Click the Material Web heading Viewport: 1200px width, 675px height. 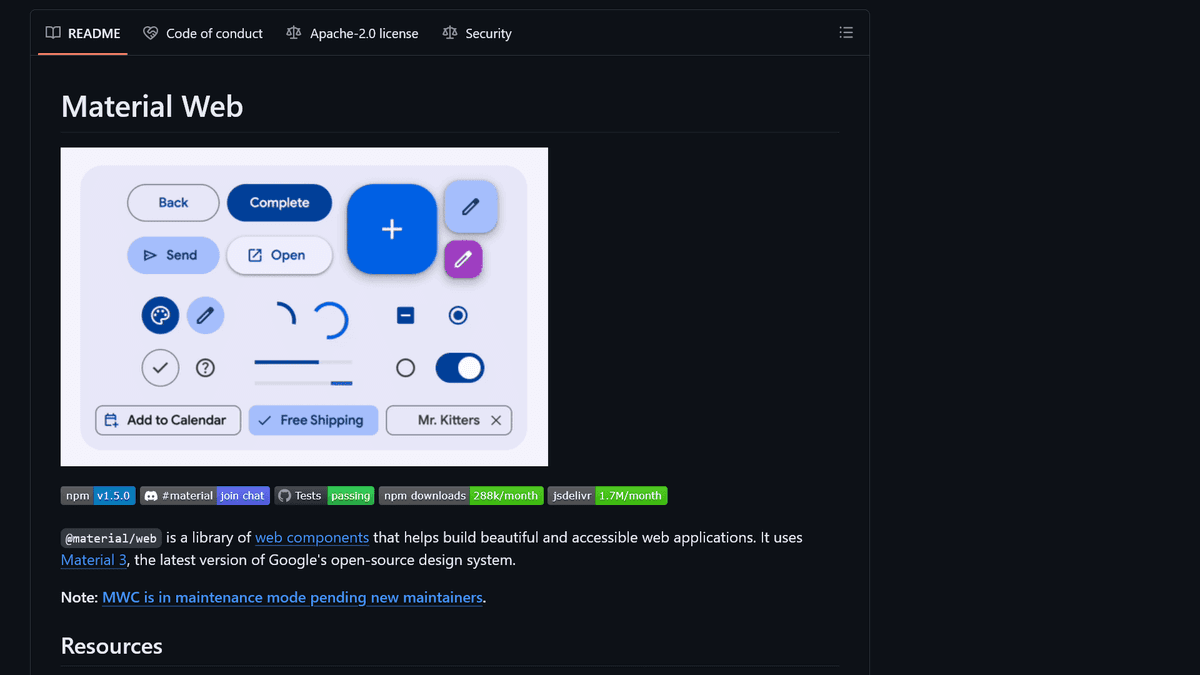[152, 106]
